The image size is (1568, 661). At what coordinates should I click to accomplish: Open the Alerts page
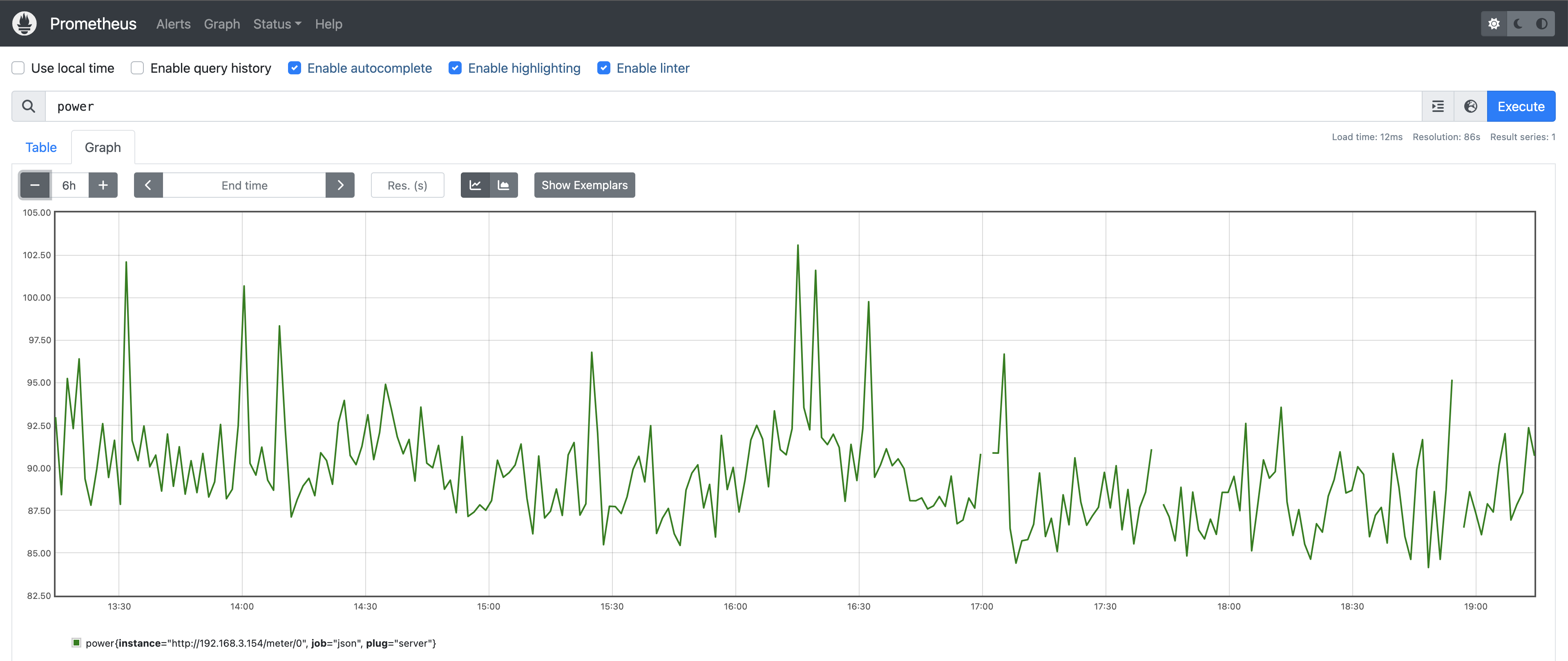pyautogui.click(x=174, y=24)
